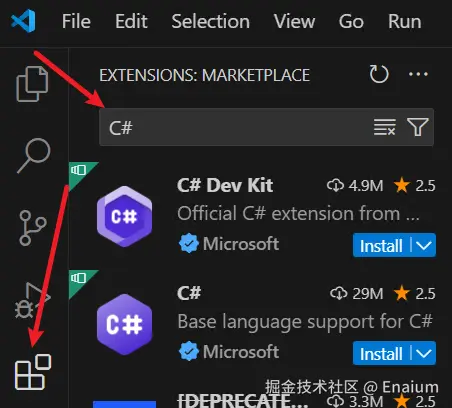452x408 pixels.
Task: Select the C# Dev Kit extension icon
Action: [125, 217]
